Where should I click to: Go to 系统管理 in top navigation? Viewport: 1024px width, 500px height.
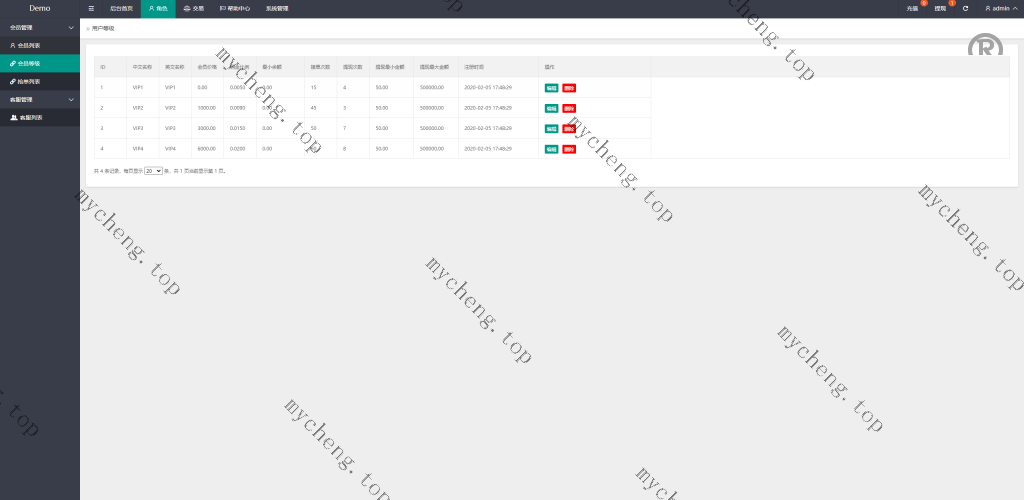click(x=277, y=8)
